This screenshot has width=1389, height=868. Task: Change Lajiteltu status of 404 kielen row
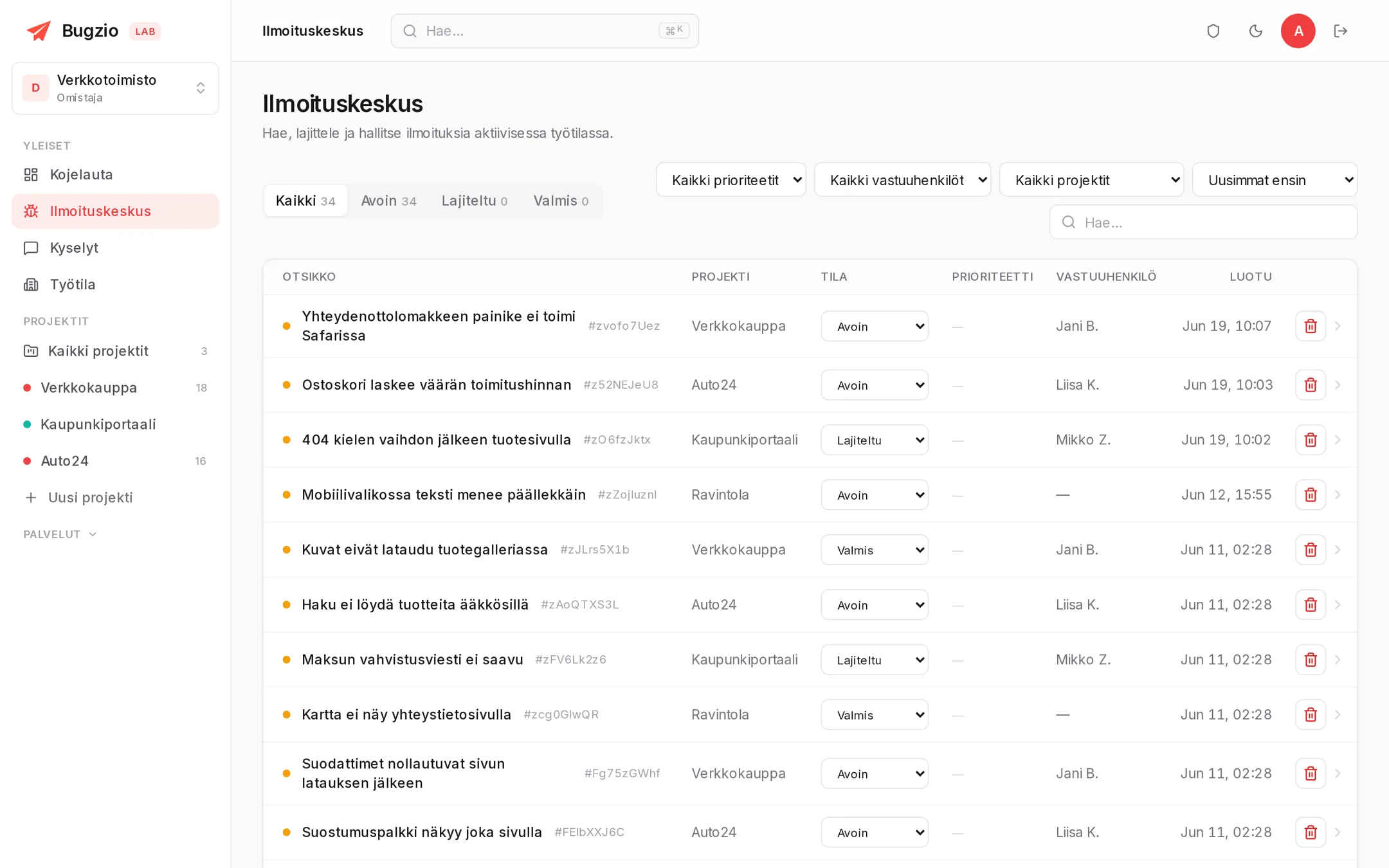[874, 440]
